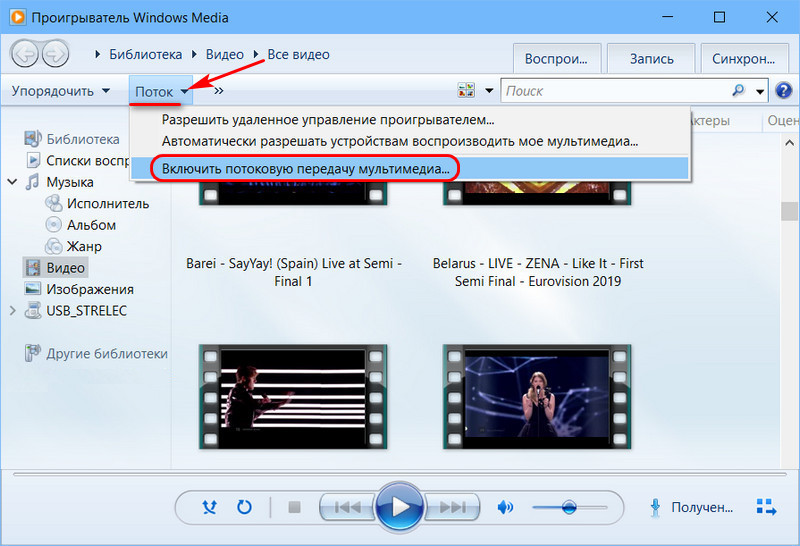Select Жанр under Музыка

pos(73,246)
